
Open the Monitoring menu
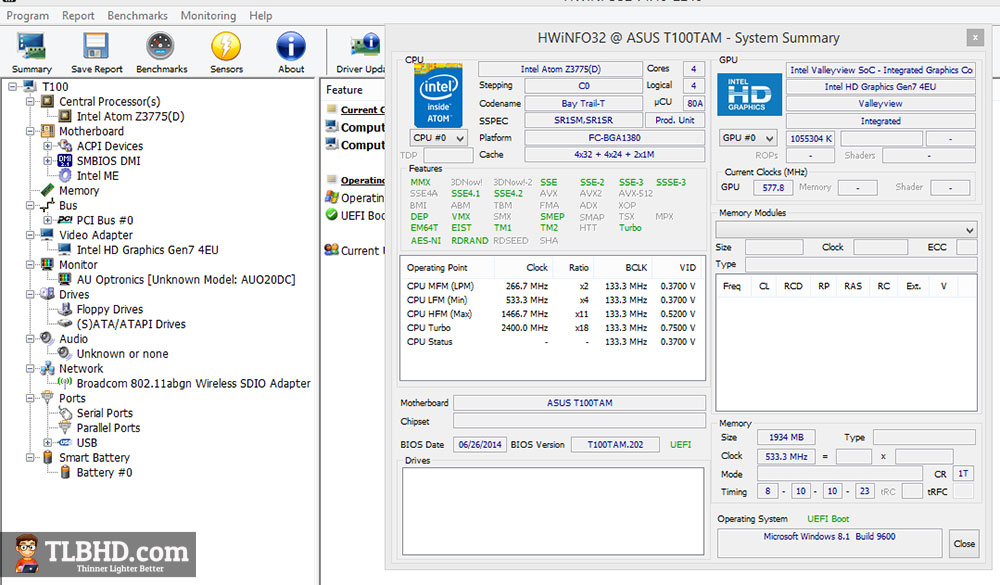[x=208, y=15]
